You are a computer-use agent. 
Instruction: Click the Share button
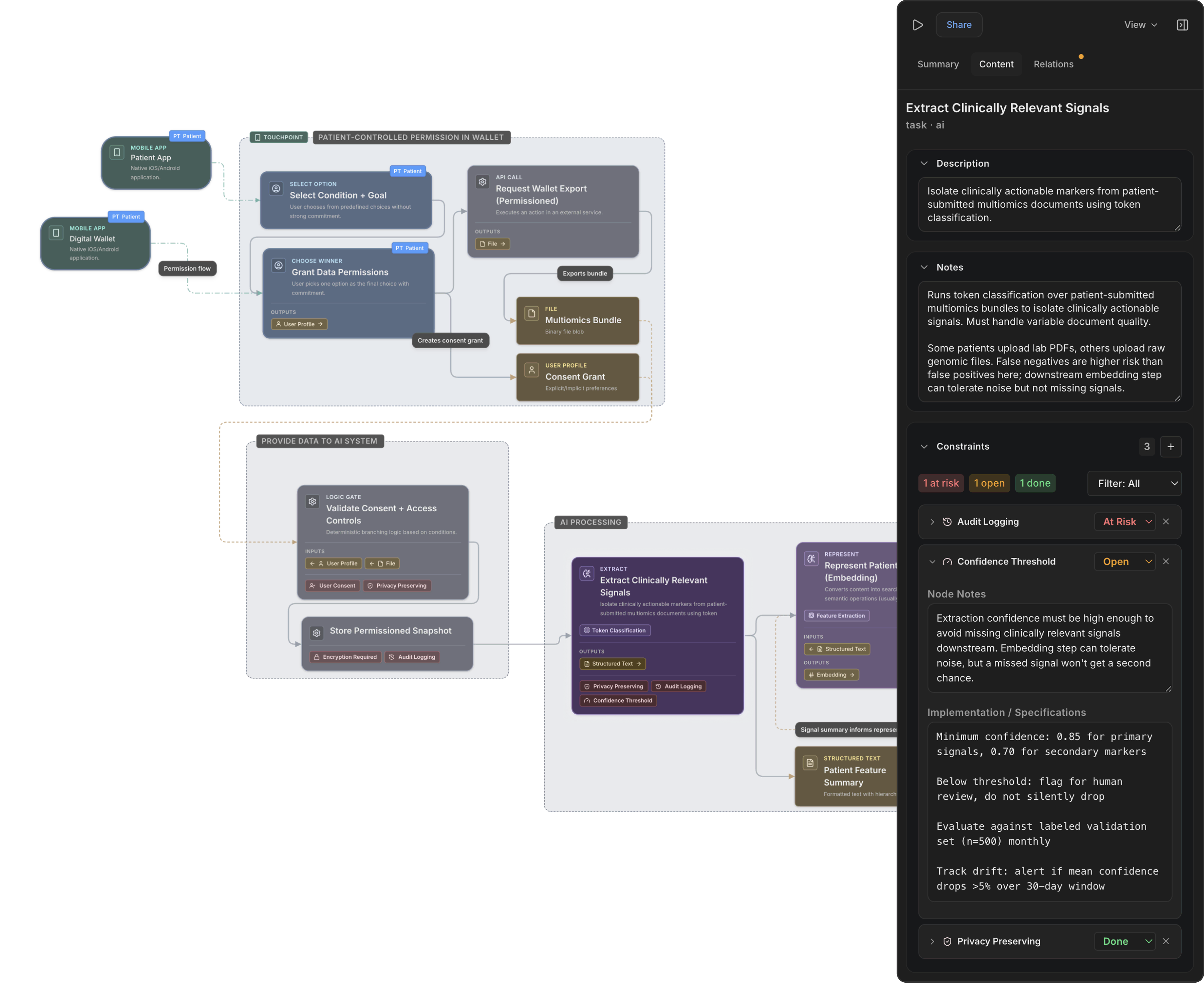958,25
